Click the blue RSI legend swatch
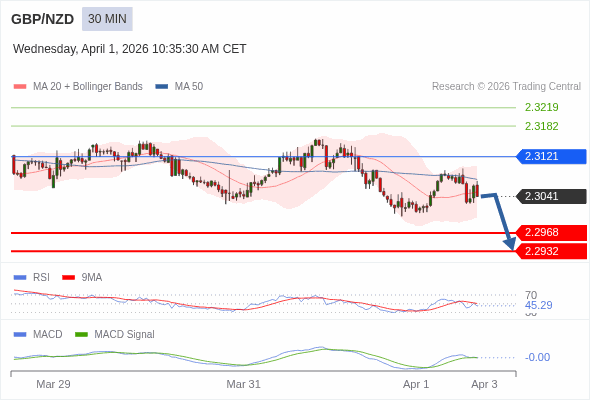The image size is (590, 400). point(20,278)
